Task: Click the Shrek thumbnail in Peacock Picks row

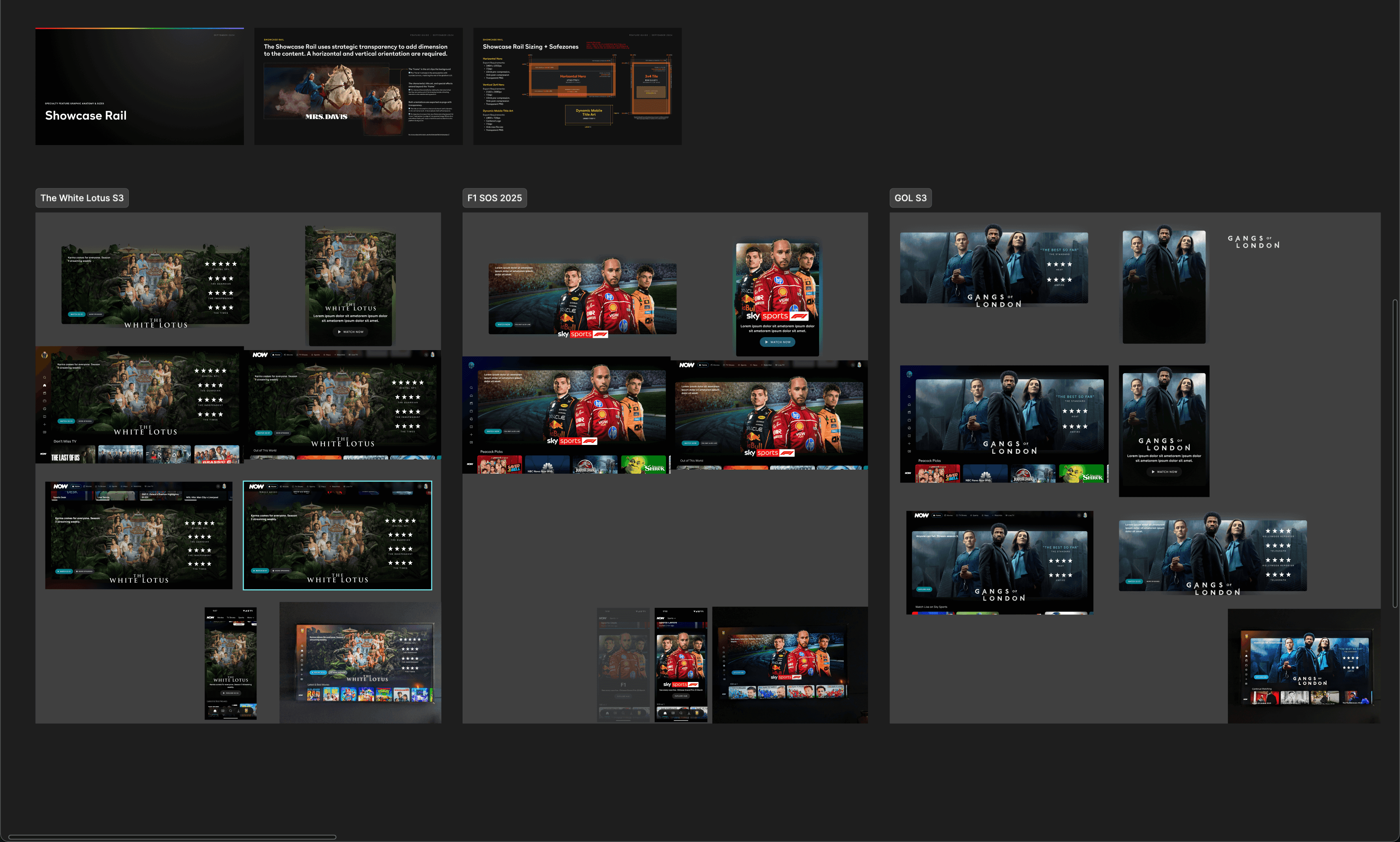Action: pos(643,465)
